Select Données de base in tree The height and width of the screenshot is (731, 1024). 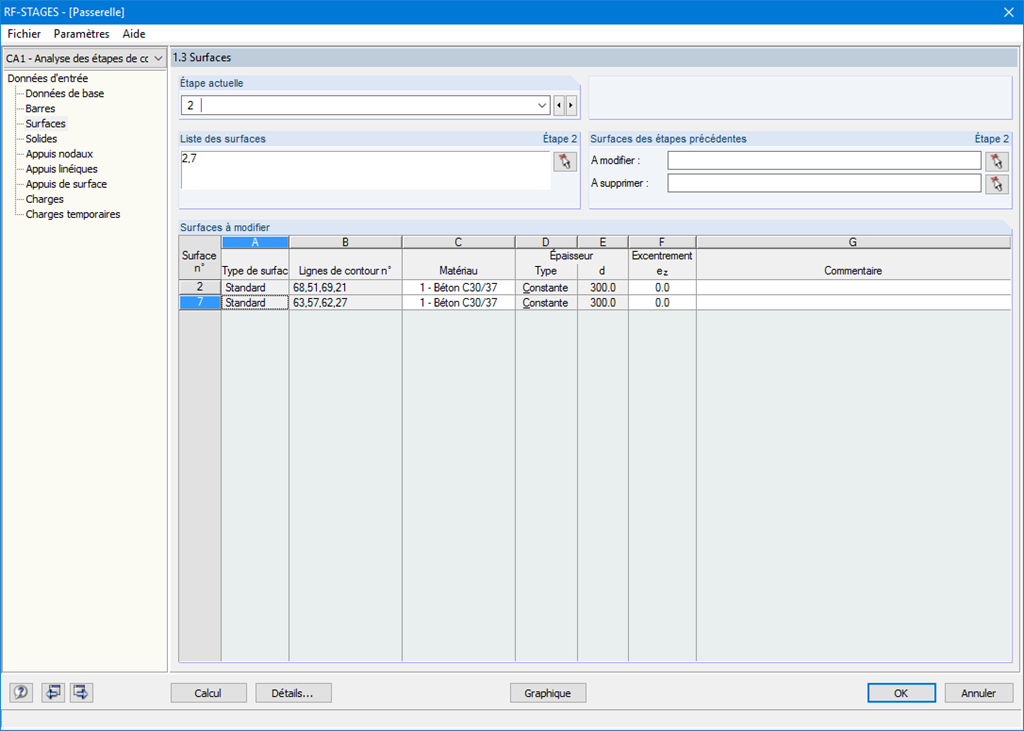[65, 93]
